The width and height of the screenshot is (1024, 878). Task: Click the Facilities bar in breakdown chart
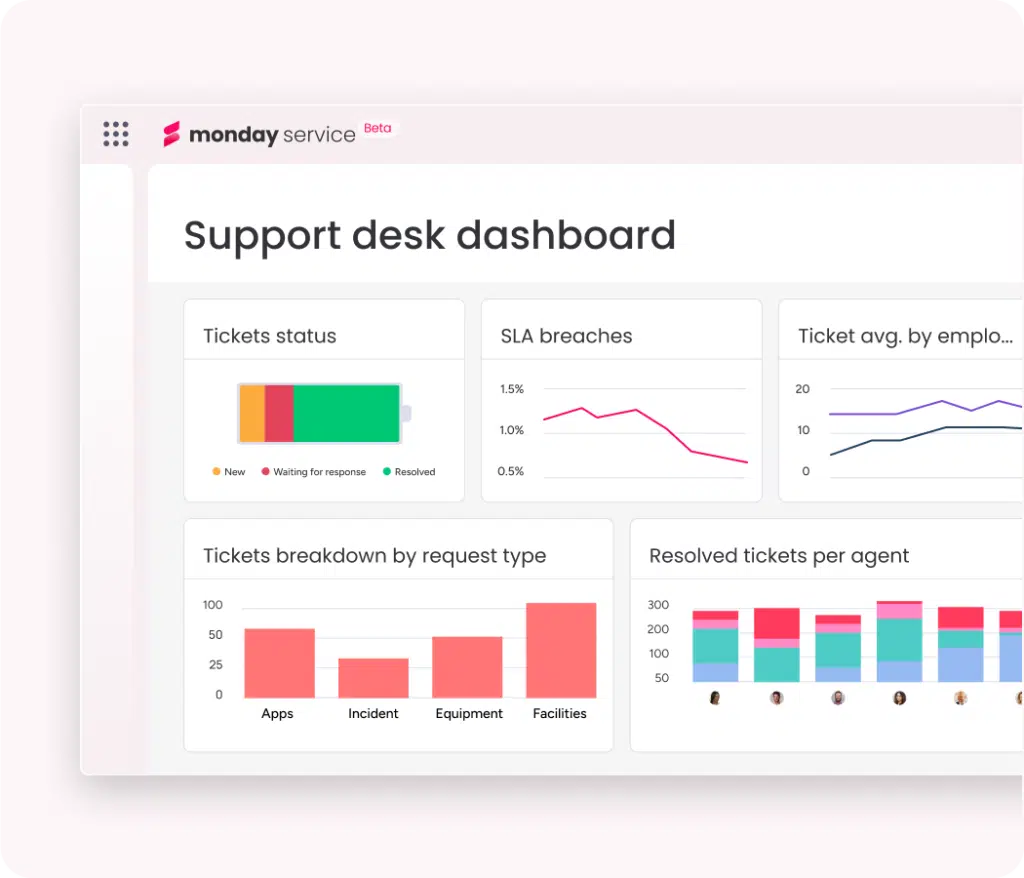click(561, 650)
